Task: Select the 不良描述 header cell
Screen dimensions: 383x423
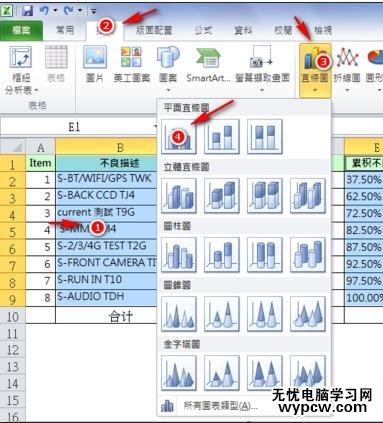Action: coord(106,163)
